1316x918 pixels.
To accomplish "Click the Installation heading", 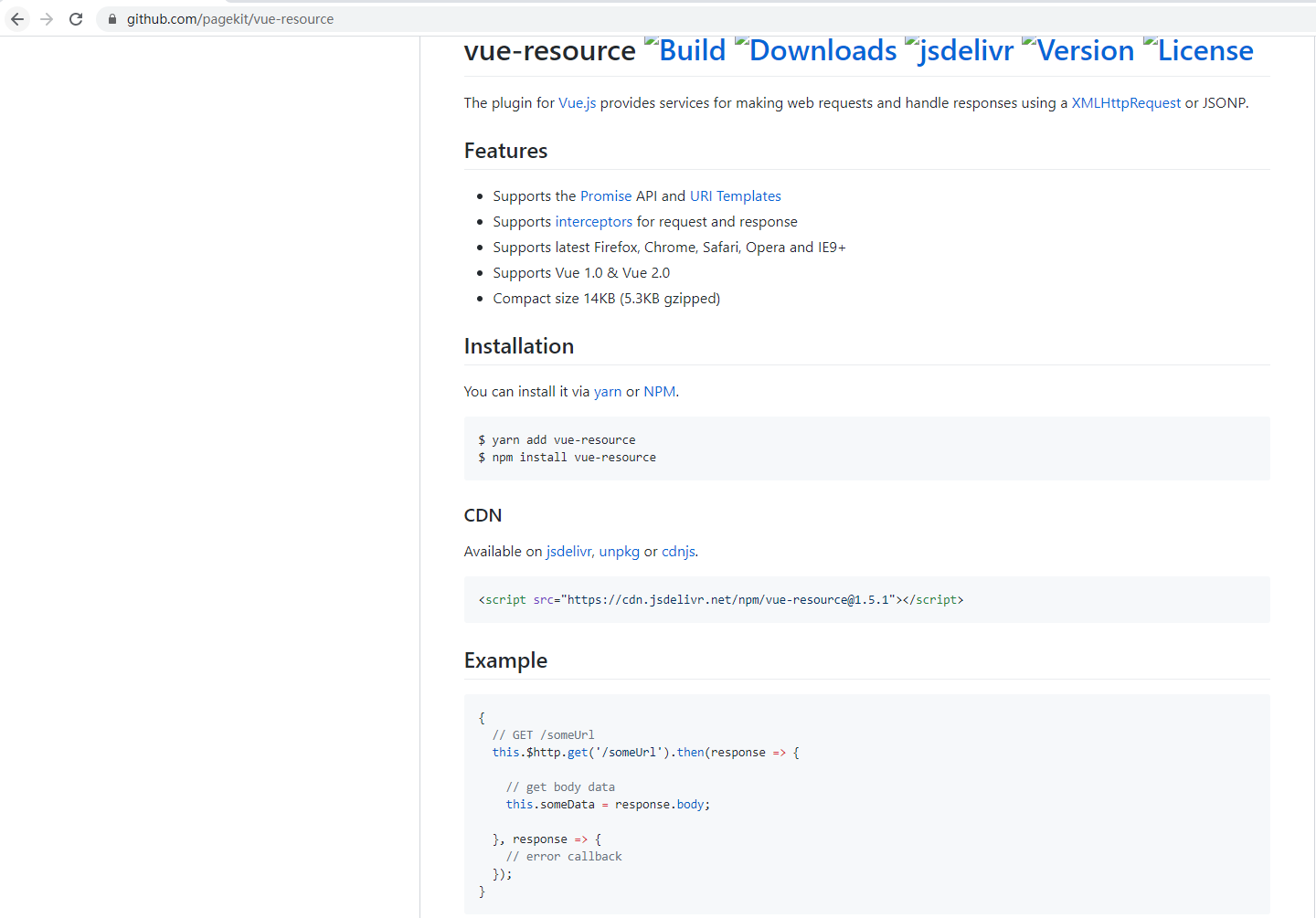I will pyautogui.click(x=519, y=346).
